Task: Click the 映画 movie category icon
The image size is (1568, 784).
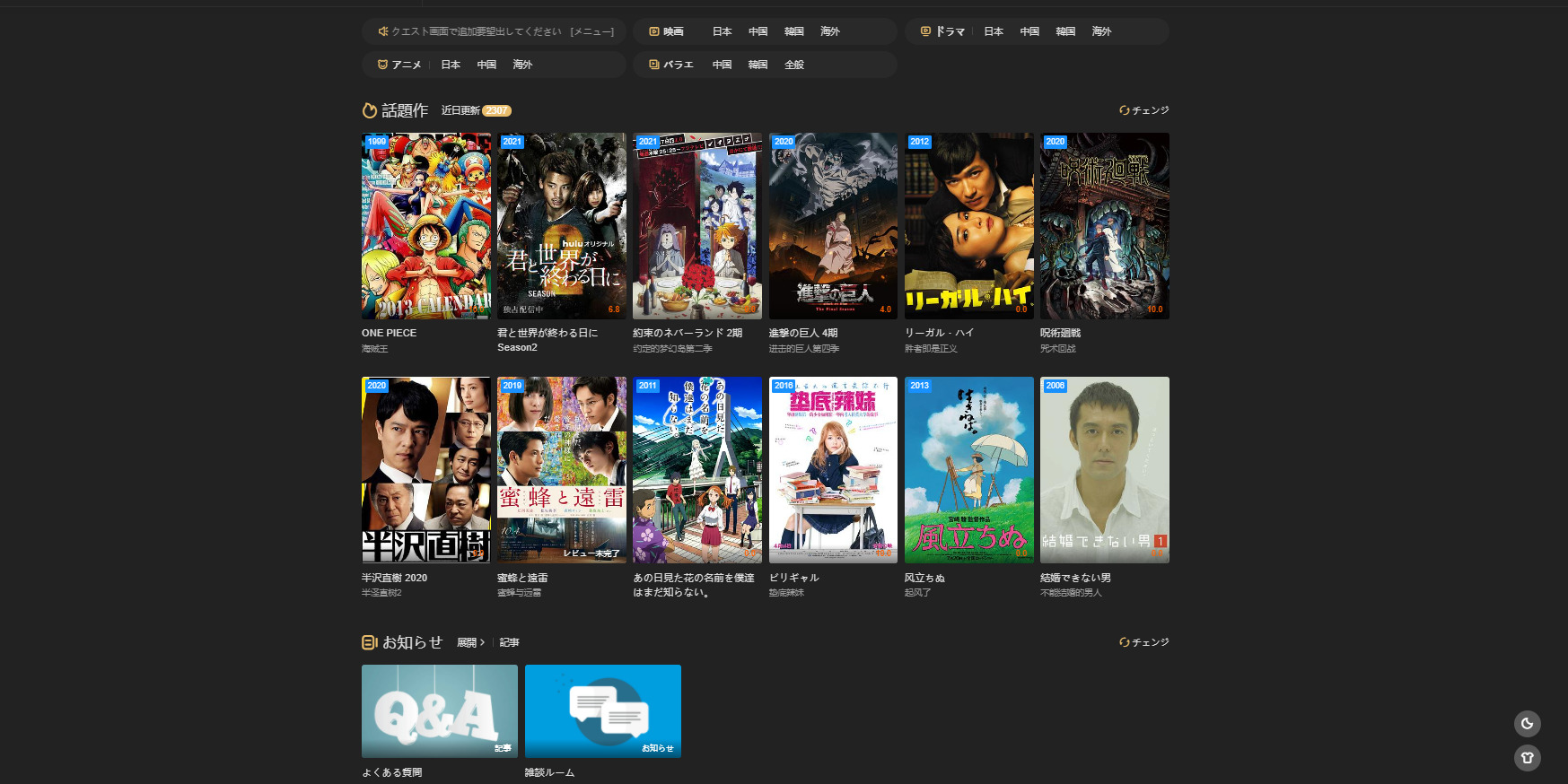Action: [654, 31]
